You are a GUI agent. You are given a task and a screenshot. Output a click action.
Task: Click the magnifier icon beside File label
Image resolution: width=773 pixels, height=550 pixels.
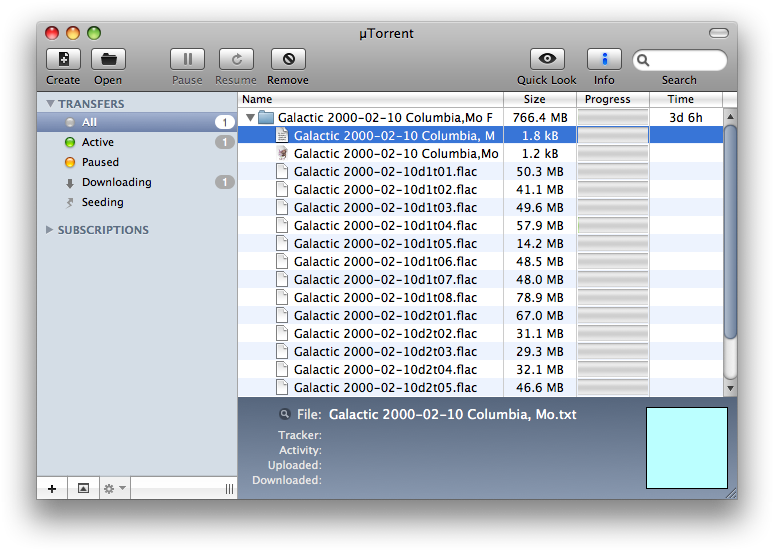[x=284, y=414]
